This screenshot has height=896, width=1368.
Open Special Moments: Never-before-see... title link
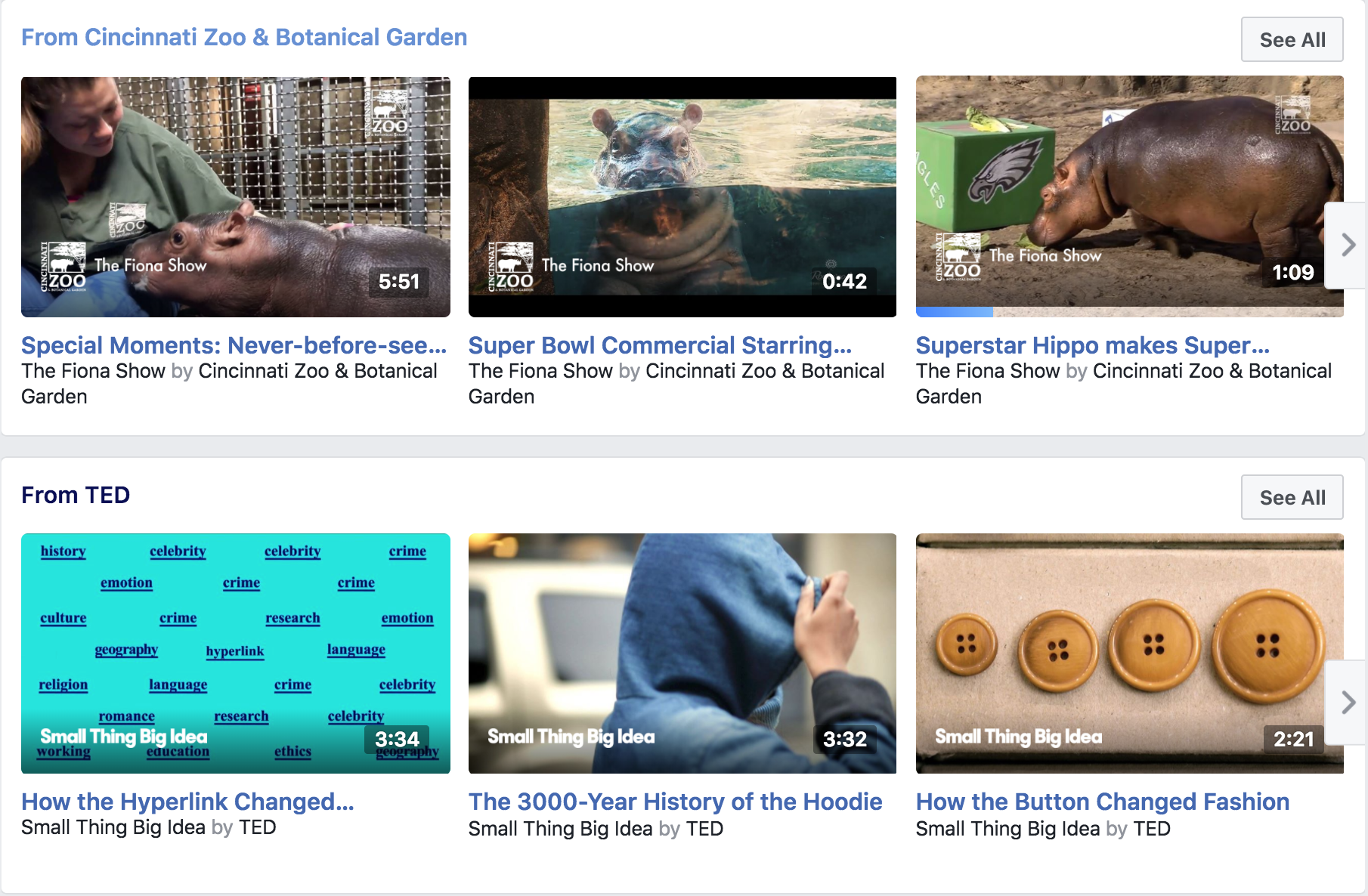234,345
